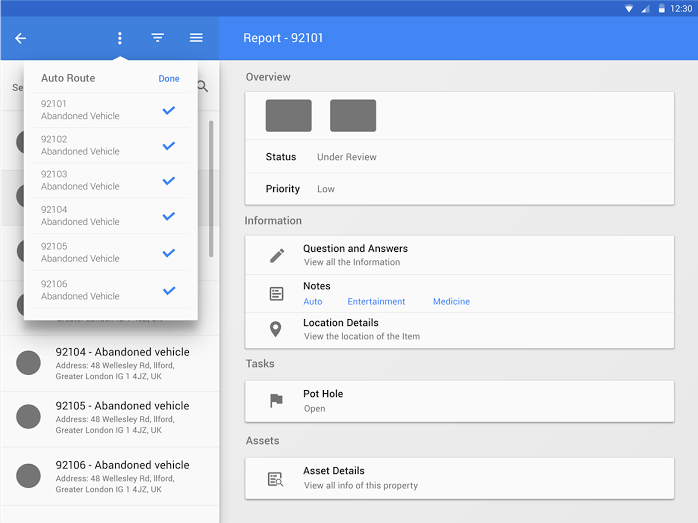698x523 pixels.
Task: Open 92106 - Abandoned vehicle list item
Action: point(110,476)
